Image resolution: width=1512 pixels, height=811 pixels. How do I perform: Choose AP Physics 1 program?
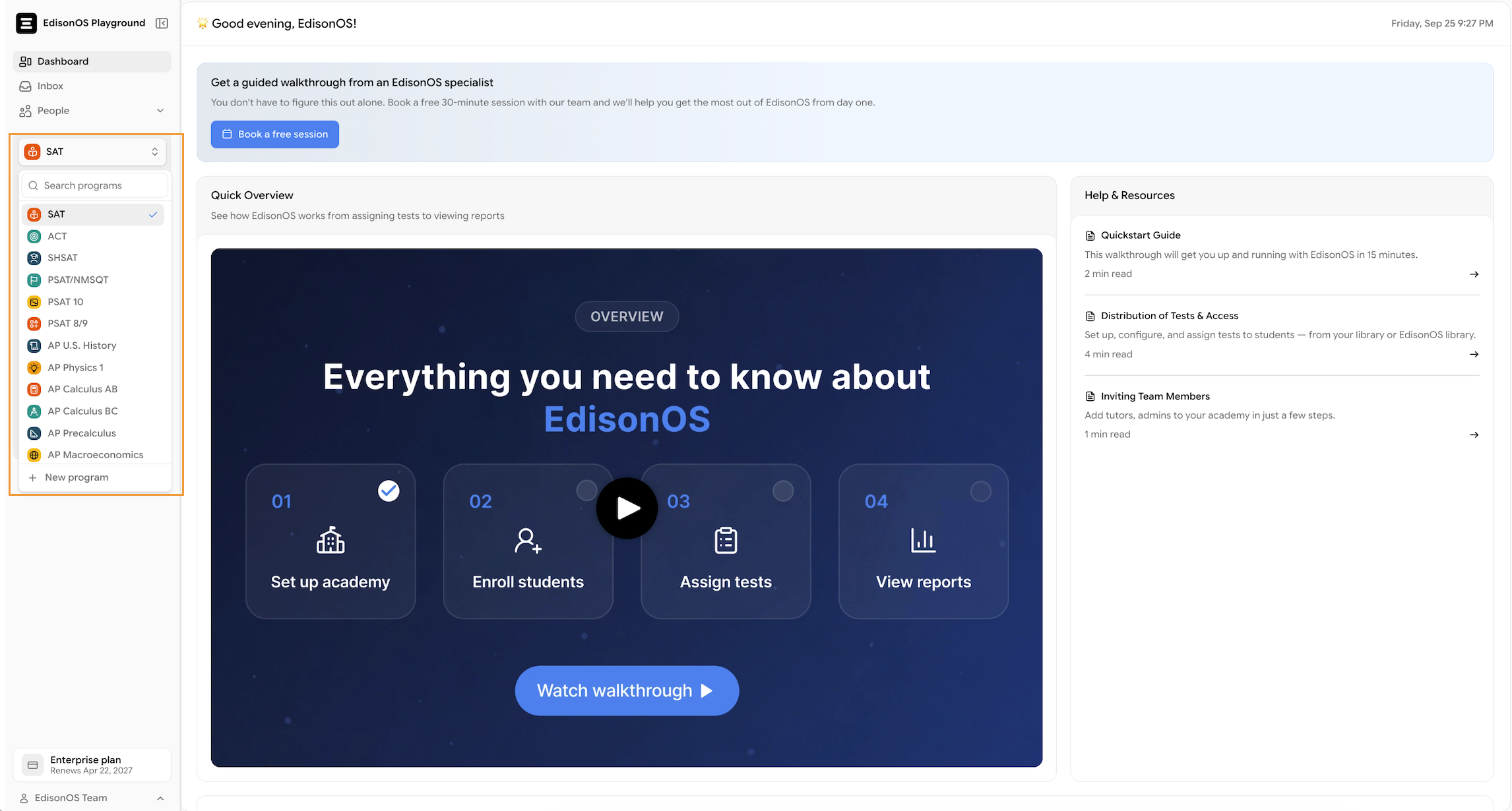click(93, 367)
